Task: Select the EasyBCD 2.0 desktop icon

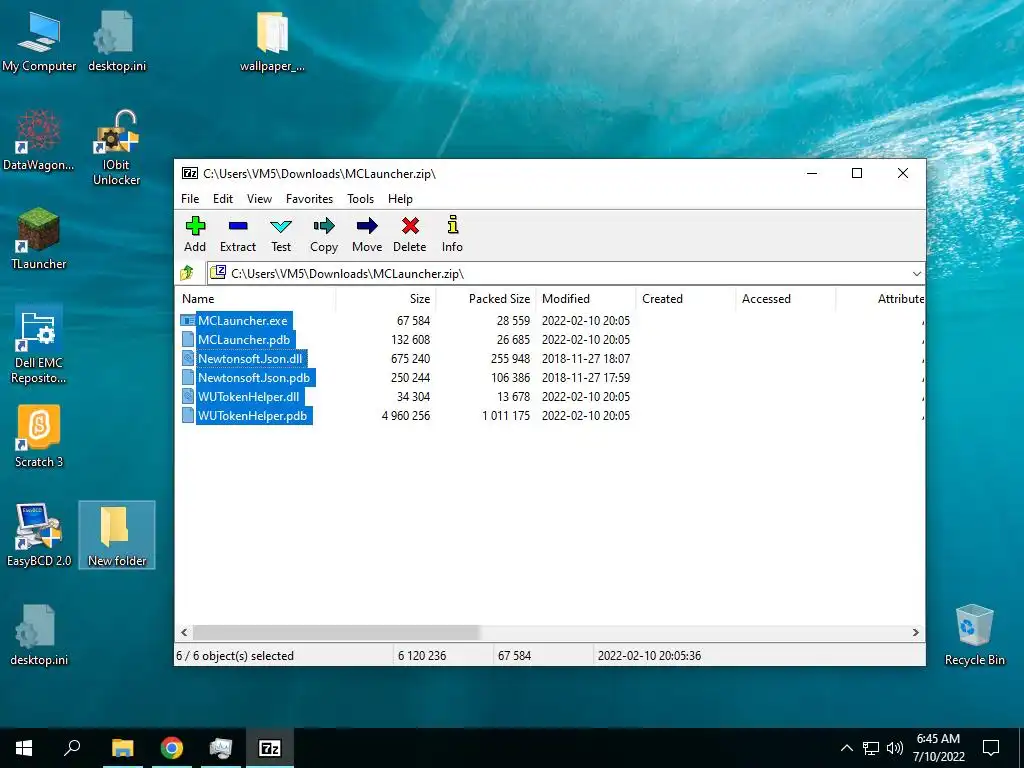Action: (x=39, y=535)
